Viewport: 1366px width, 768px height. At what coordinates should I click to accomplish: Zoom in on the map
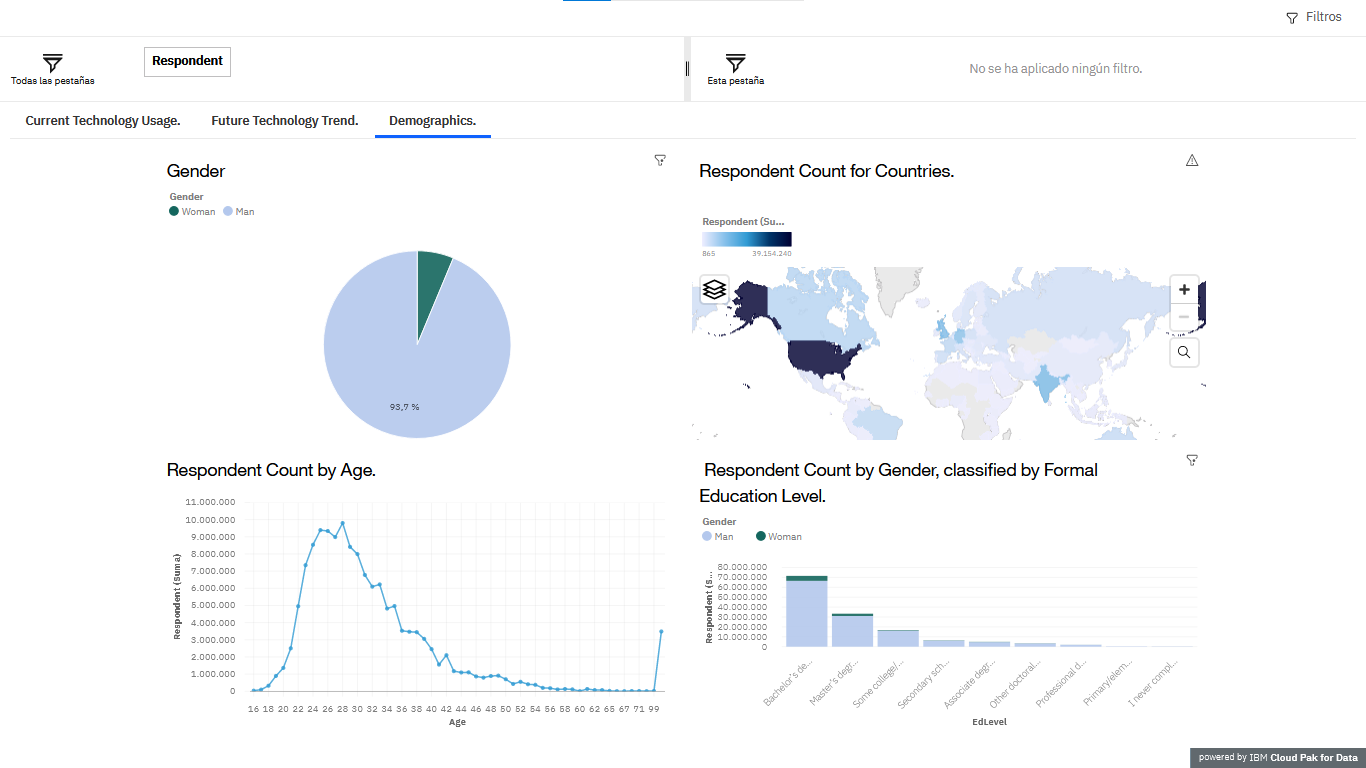tap(1184, 290)
